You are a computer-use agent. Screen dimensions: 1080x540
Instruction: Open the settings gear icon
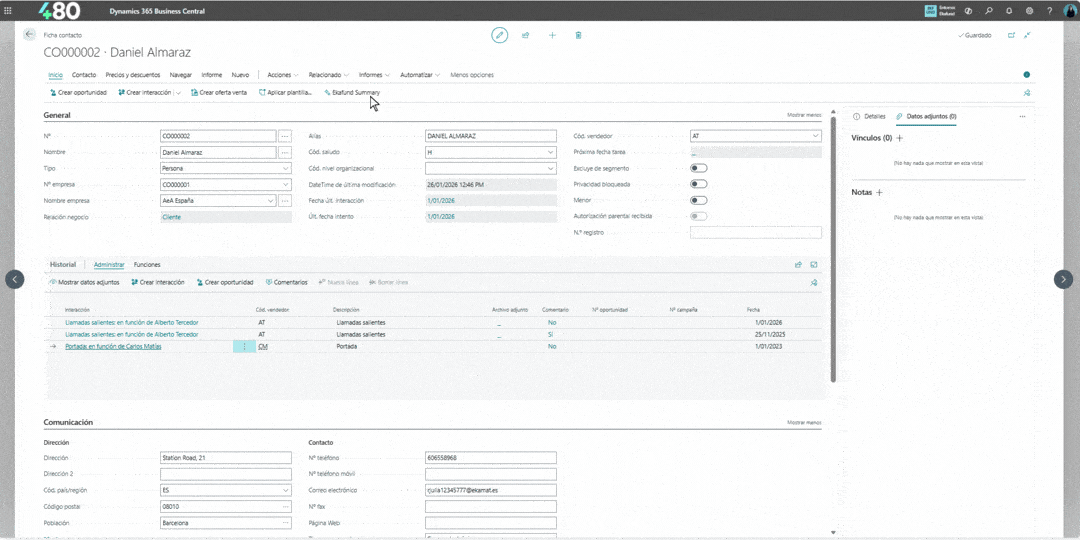(x=1029, y=11)
